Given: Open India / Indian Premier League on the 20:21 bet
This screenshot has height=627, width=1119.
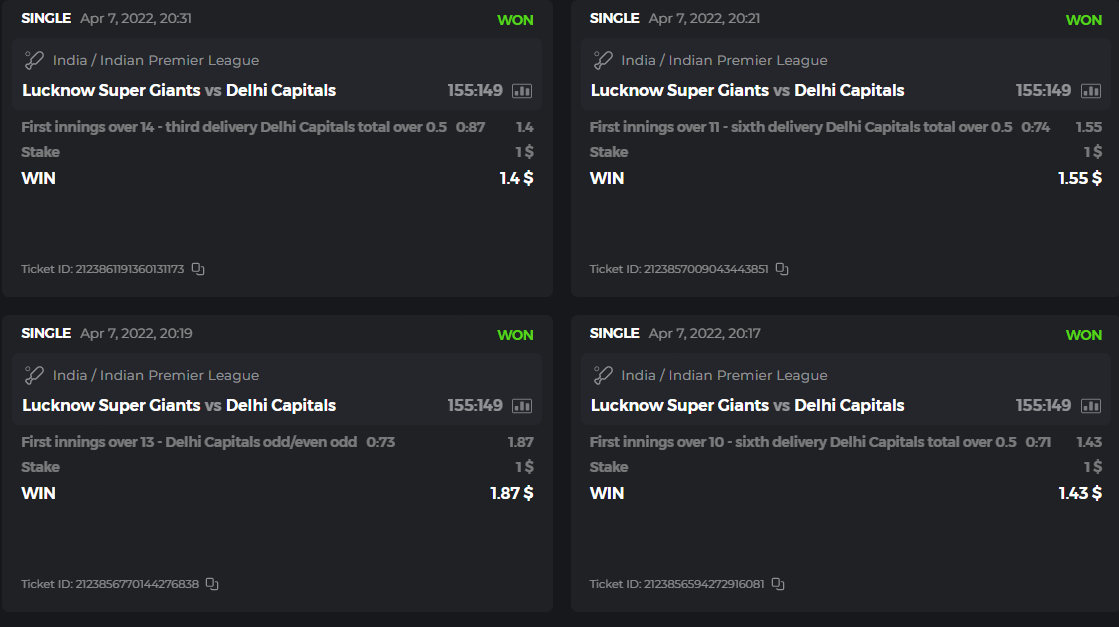Looking at the screenshot, I should click(724, 60).
